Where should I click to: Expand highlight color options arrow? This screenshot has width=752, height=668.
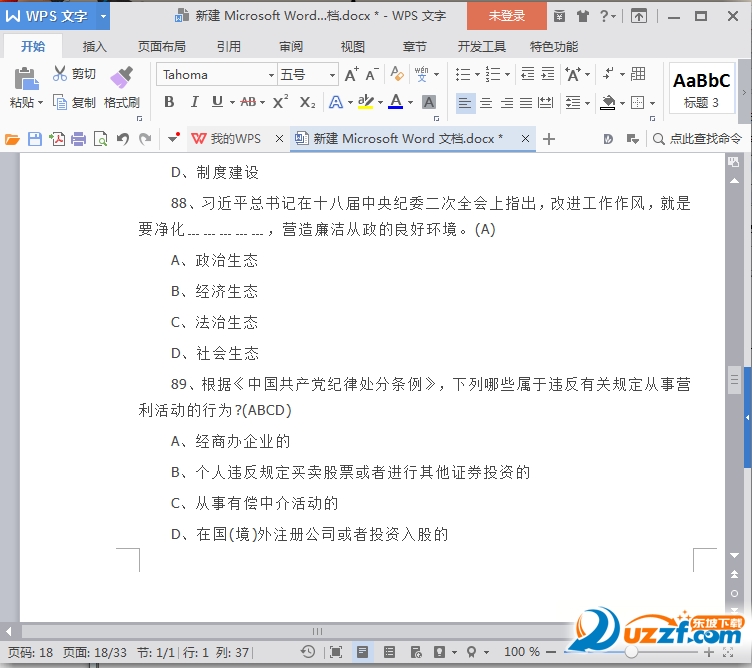380,102
